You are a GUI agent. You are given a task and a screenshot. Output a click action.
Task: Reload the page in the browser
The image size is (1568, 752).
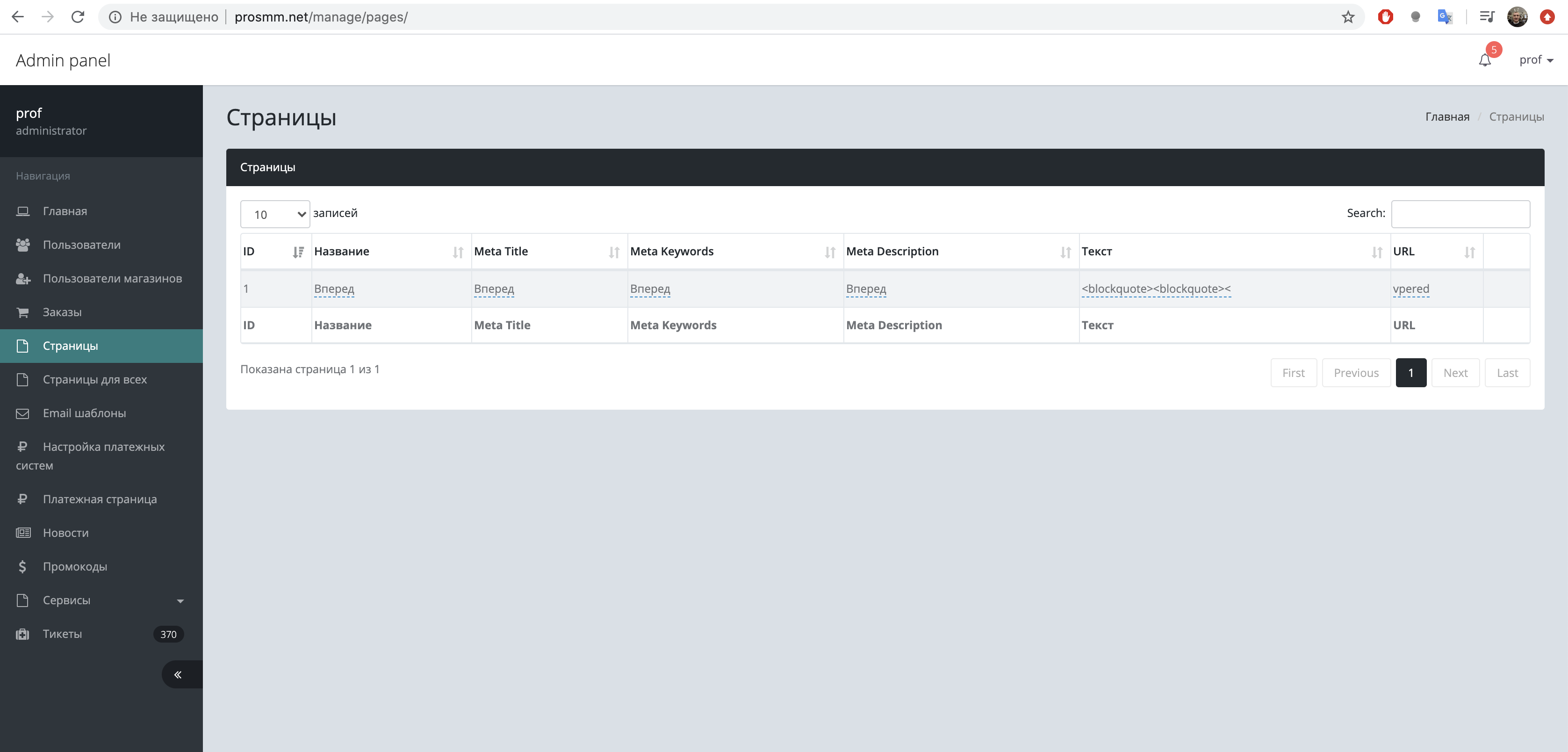pyautogui.click(x=77, y=17)
